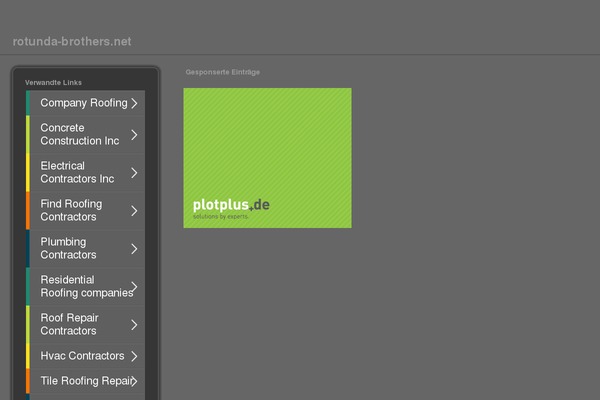
Task: Click chevron arrow beside Electrical Contractors Inc
Action: point(134,173)
